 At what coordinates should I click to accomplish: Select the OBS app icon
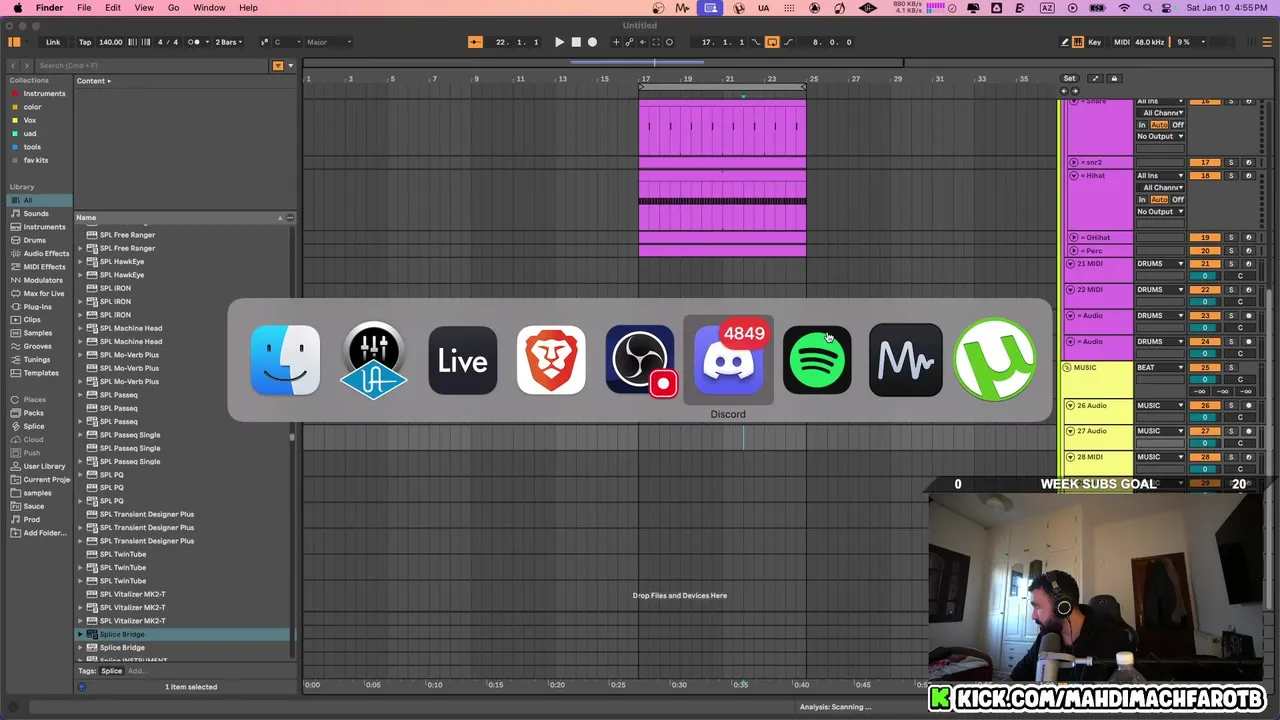(x=640, y=360)
